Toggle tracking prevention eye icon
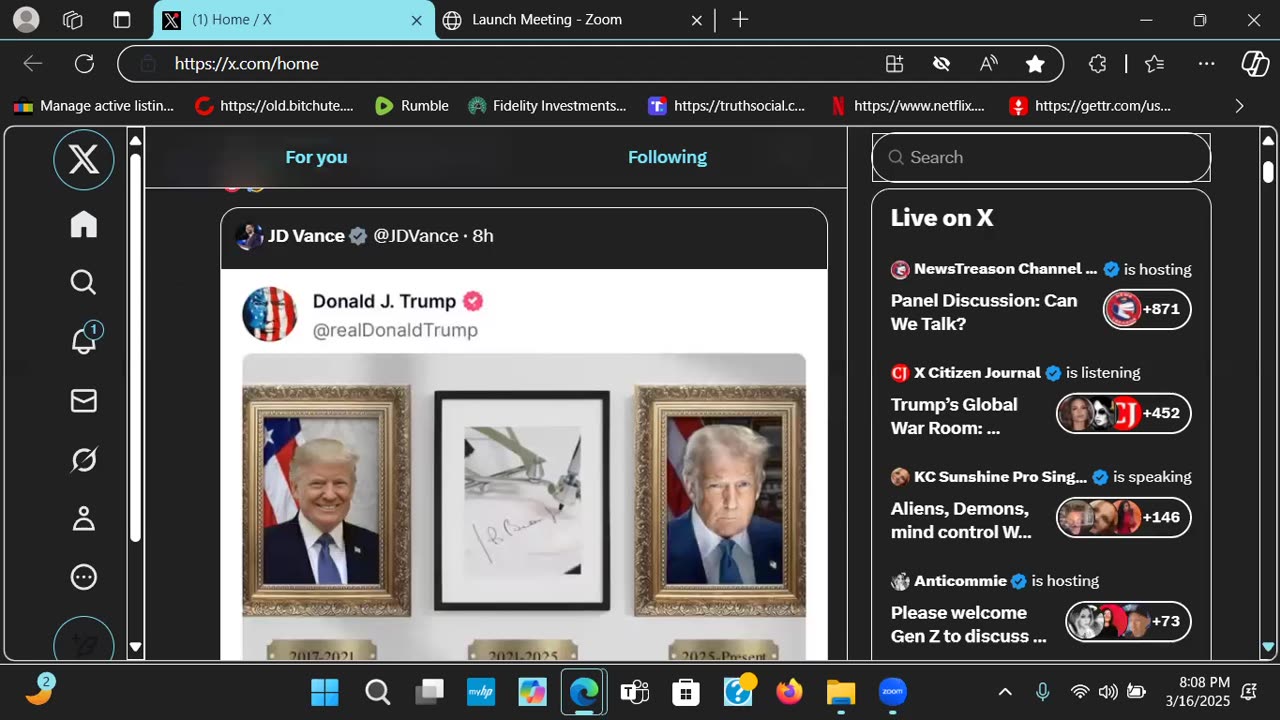Image resolution: width=1280 pixels, height=720 pixels. pyautogui.click(x=941, y=64)
